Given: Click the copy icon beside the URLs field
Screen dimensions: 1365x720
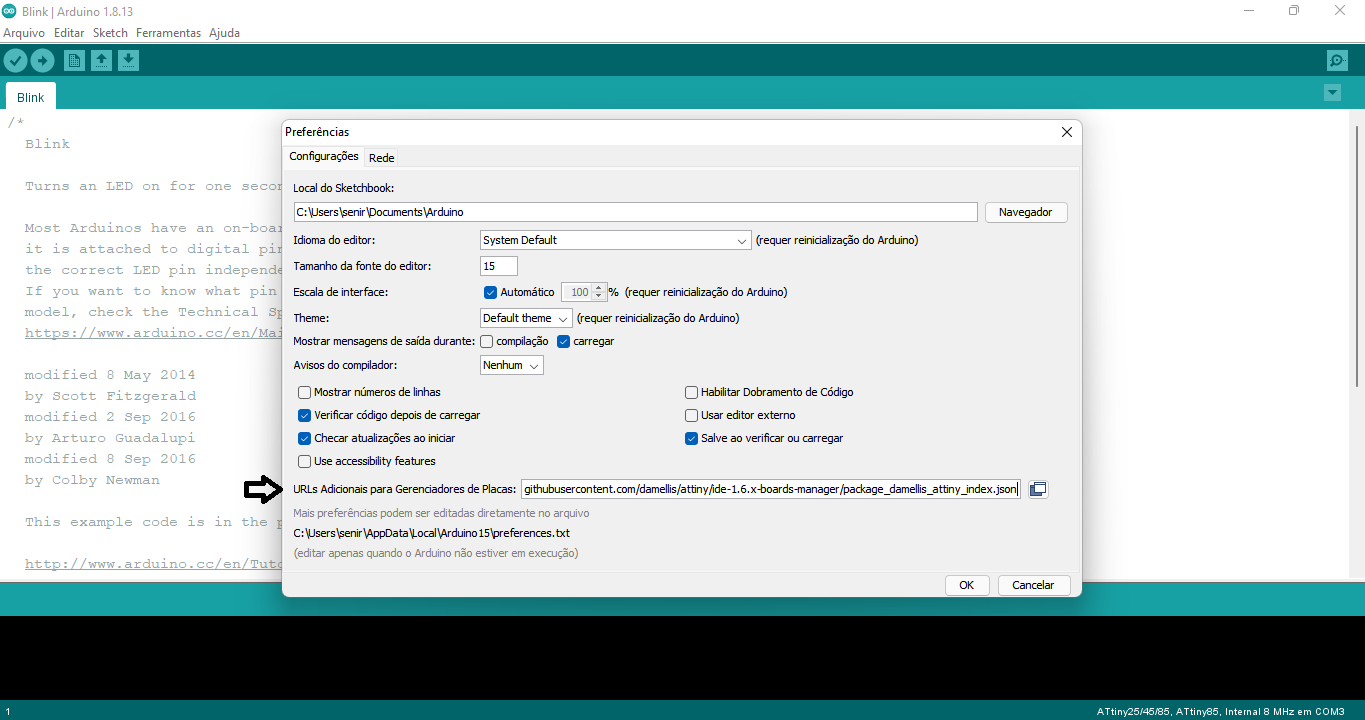Looking at the screenshot, I should point(1037,489).
